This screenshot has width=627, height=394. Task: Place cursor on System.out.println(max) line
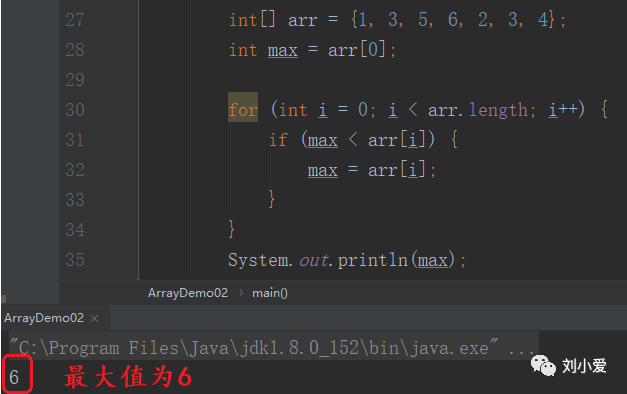[x=347, y=260]
